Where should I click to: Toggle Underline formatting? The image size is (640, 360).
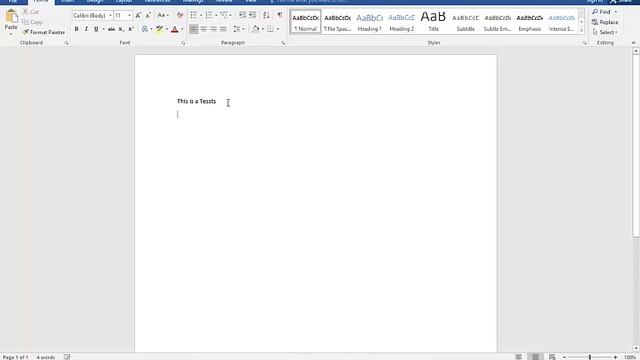pos(96,29)
